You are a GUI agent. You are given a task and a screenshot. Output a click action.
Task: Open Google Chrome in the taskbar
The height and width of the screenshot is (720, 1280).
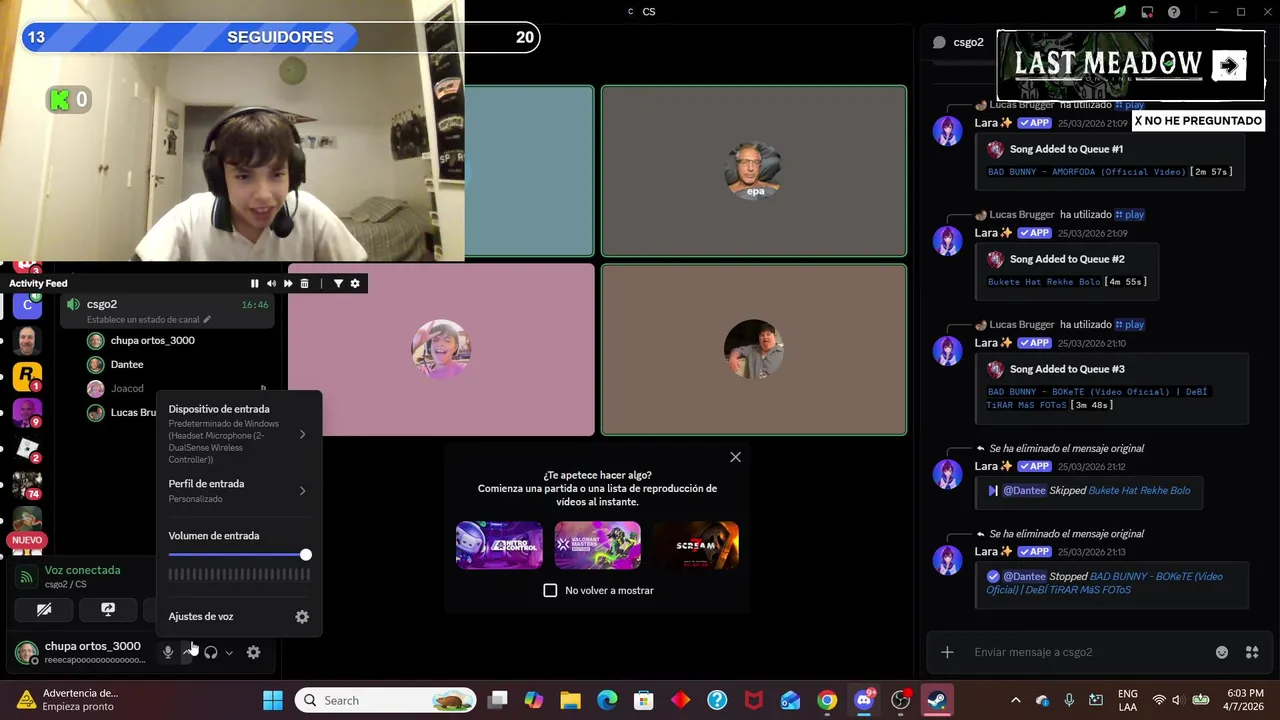(827, 700)
